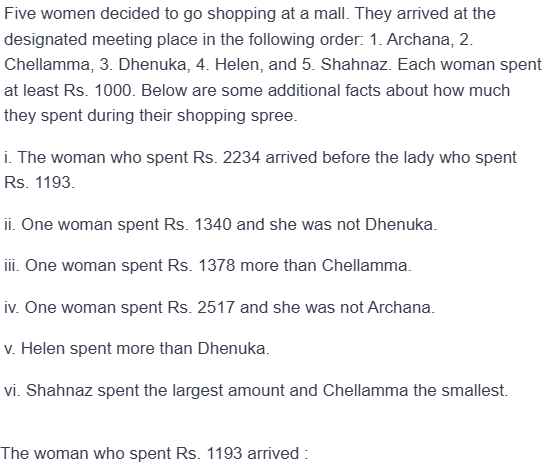555x472 pixels.
Task: Click the phrase 'shopping spree' in the intro
Action: [x=235, y=116]
